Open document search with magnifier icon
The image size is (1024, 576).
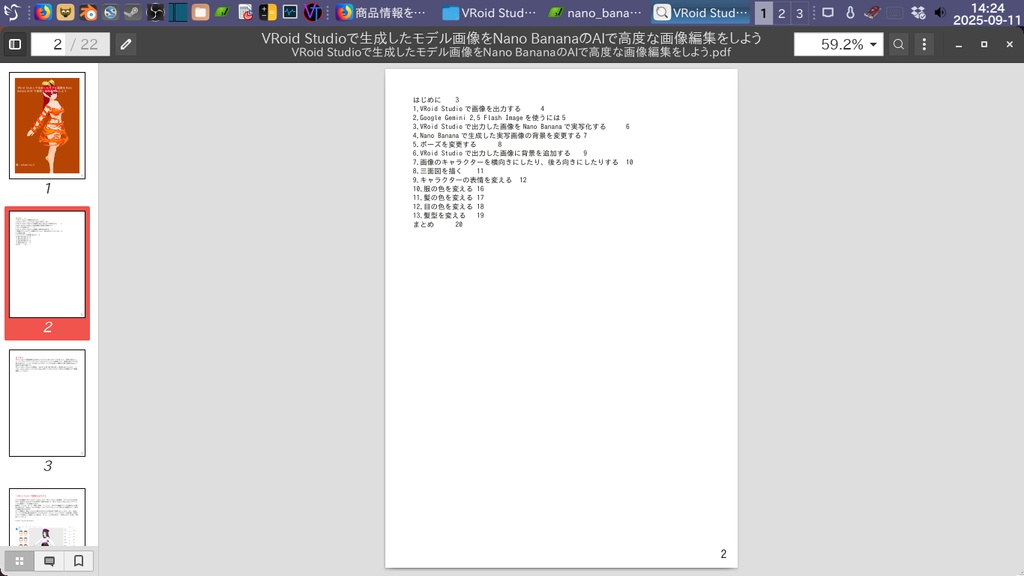[899, 44]
